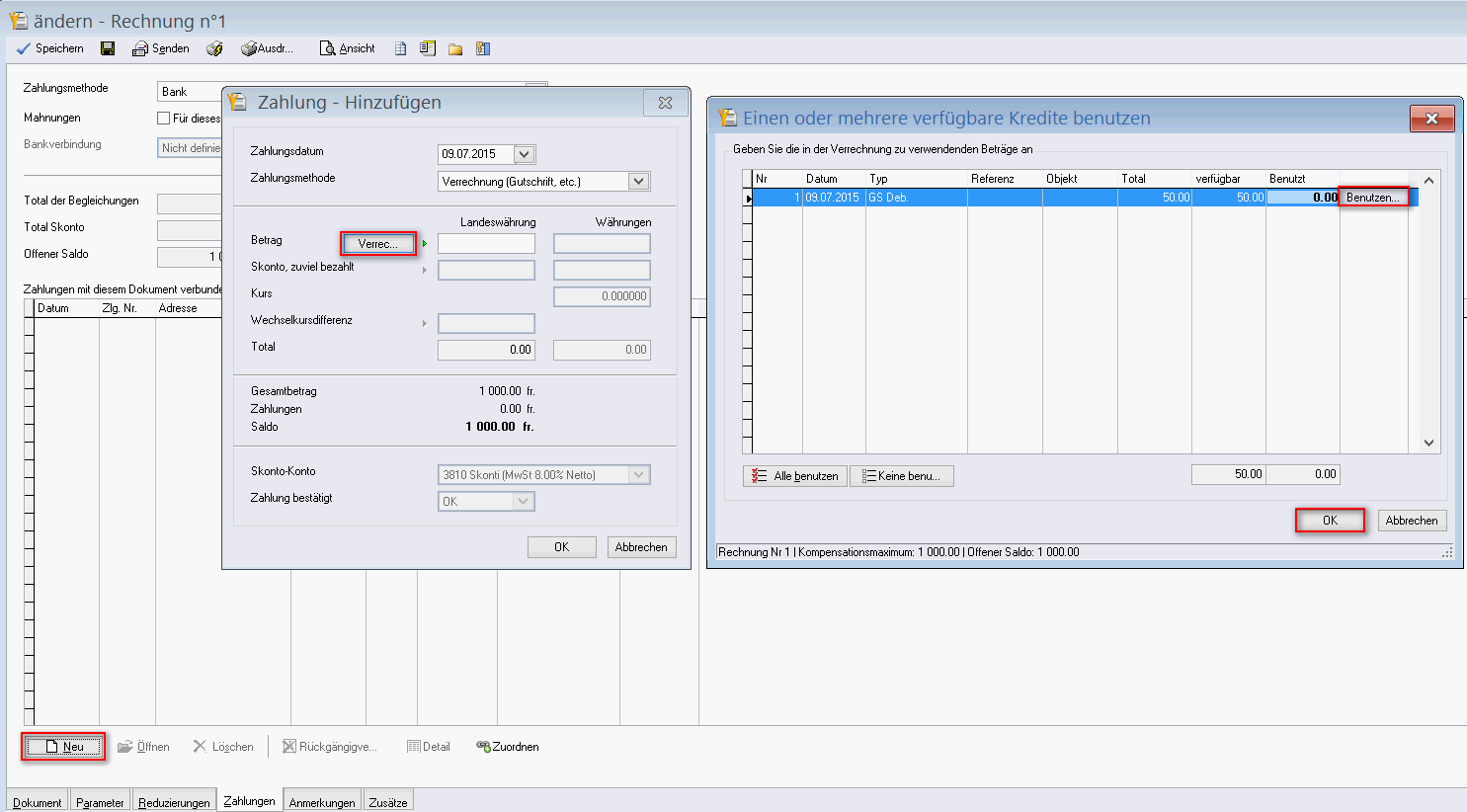Click the Betrag Landeswährung input field
The width and height of the screenshot is (1467, 812).
pos(486,244)
